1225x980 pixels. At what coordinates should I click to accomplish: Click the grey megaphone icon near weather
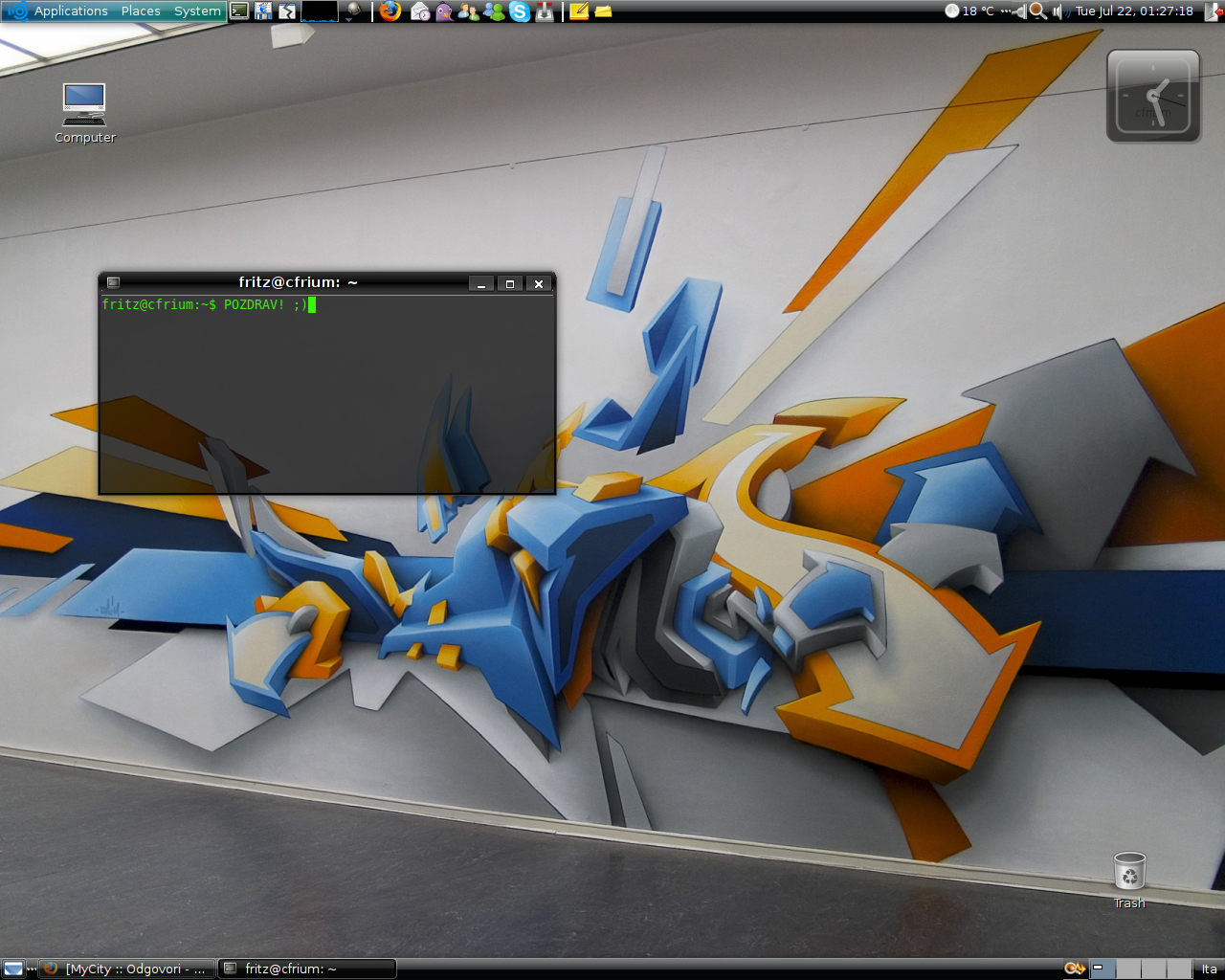(x=1018, y=11)
